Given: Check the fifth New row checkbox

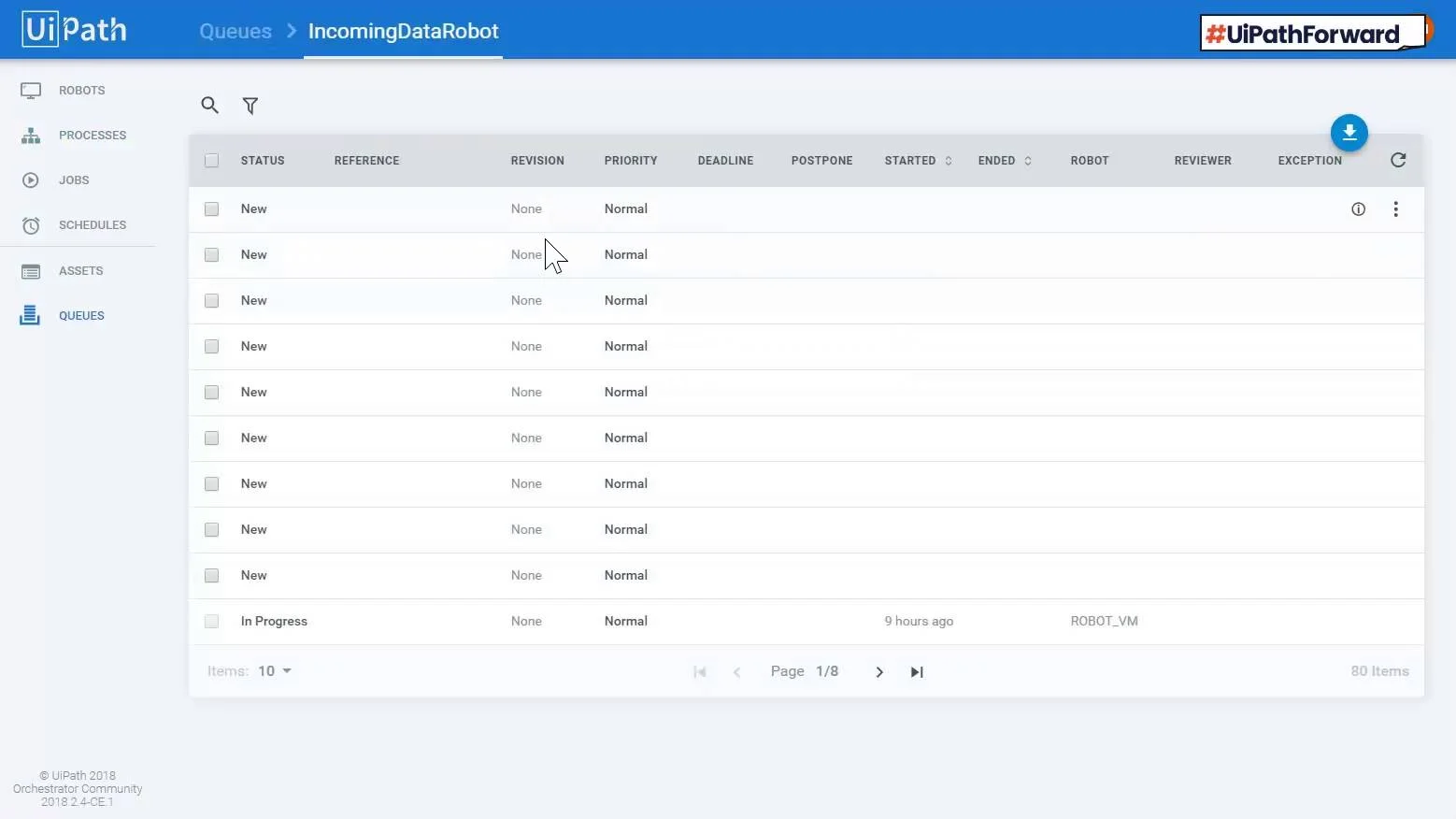Looking at the screenshot, I should pyautogui.click(x=212, y=393).
